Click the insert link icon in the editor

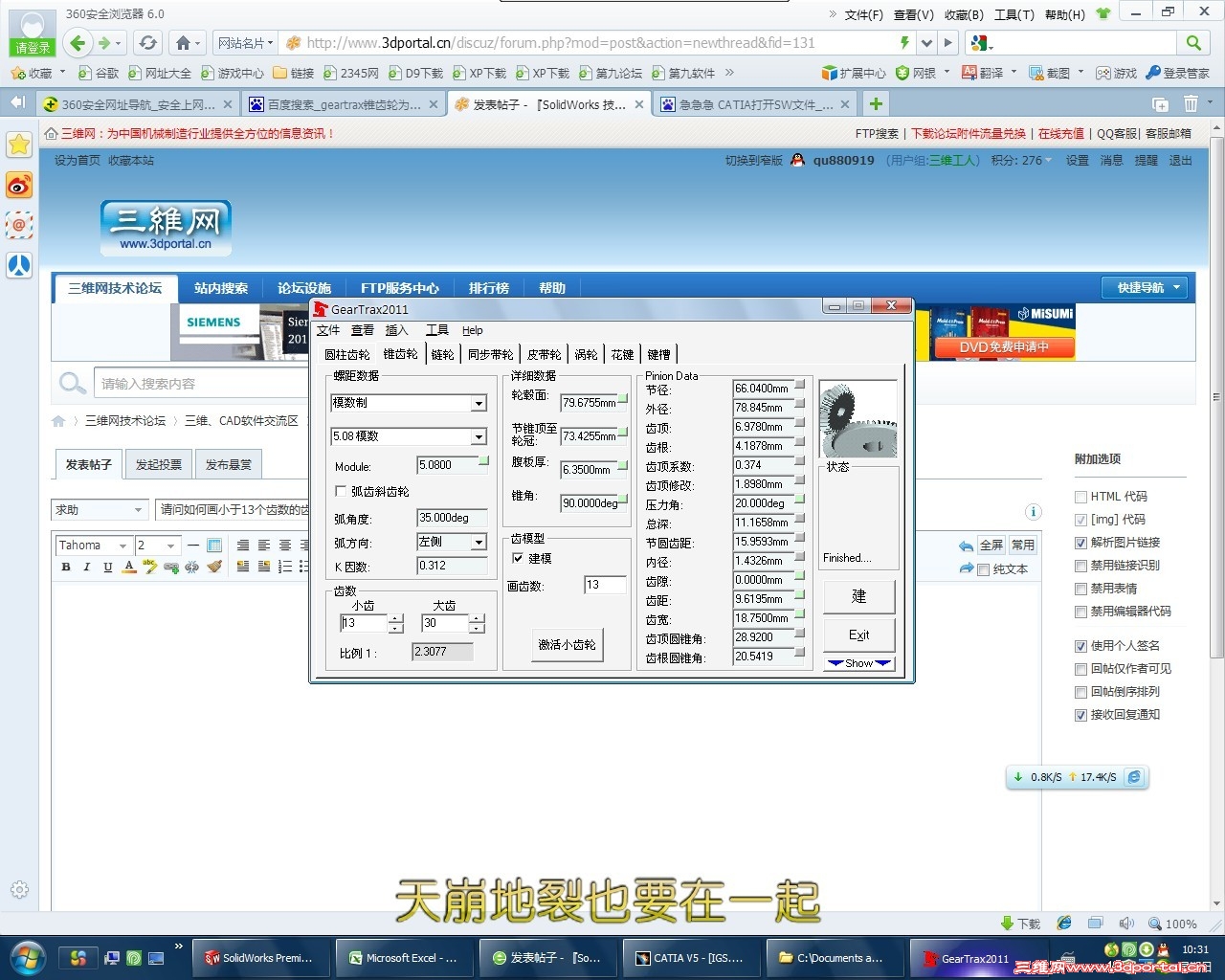pyautogui.click(x=171, y=567)
